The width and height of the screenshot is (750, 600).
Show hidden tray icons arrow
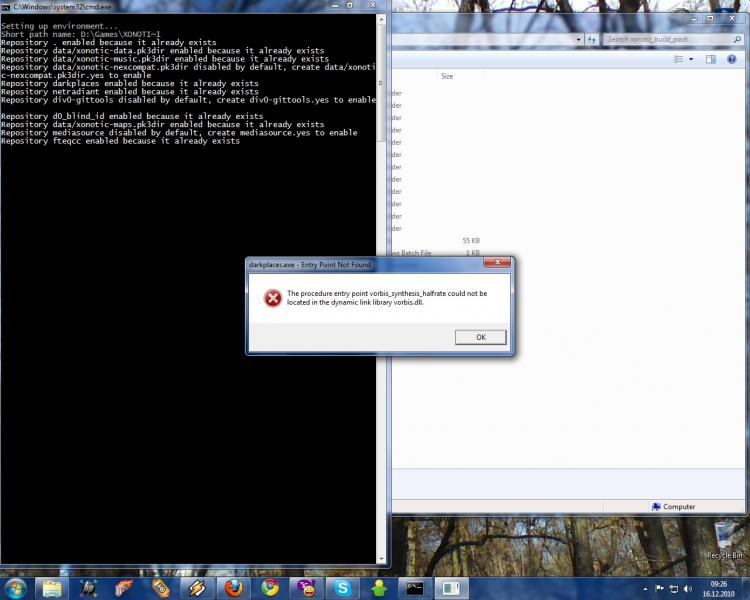(x=645, y=589)
